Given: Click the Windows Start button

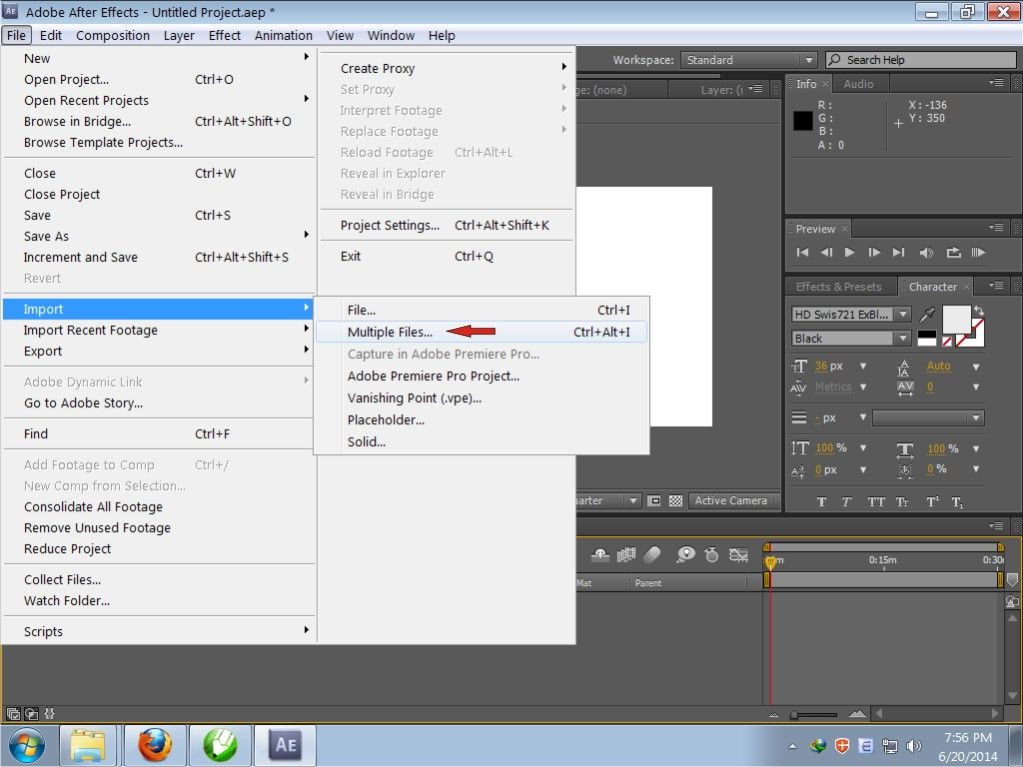Looking at the screenshot, I should [x=26, y=745].
